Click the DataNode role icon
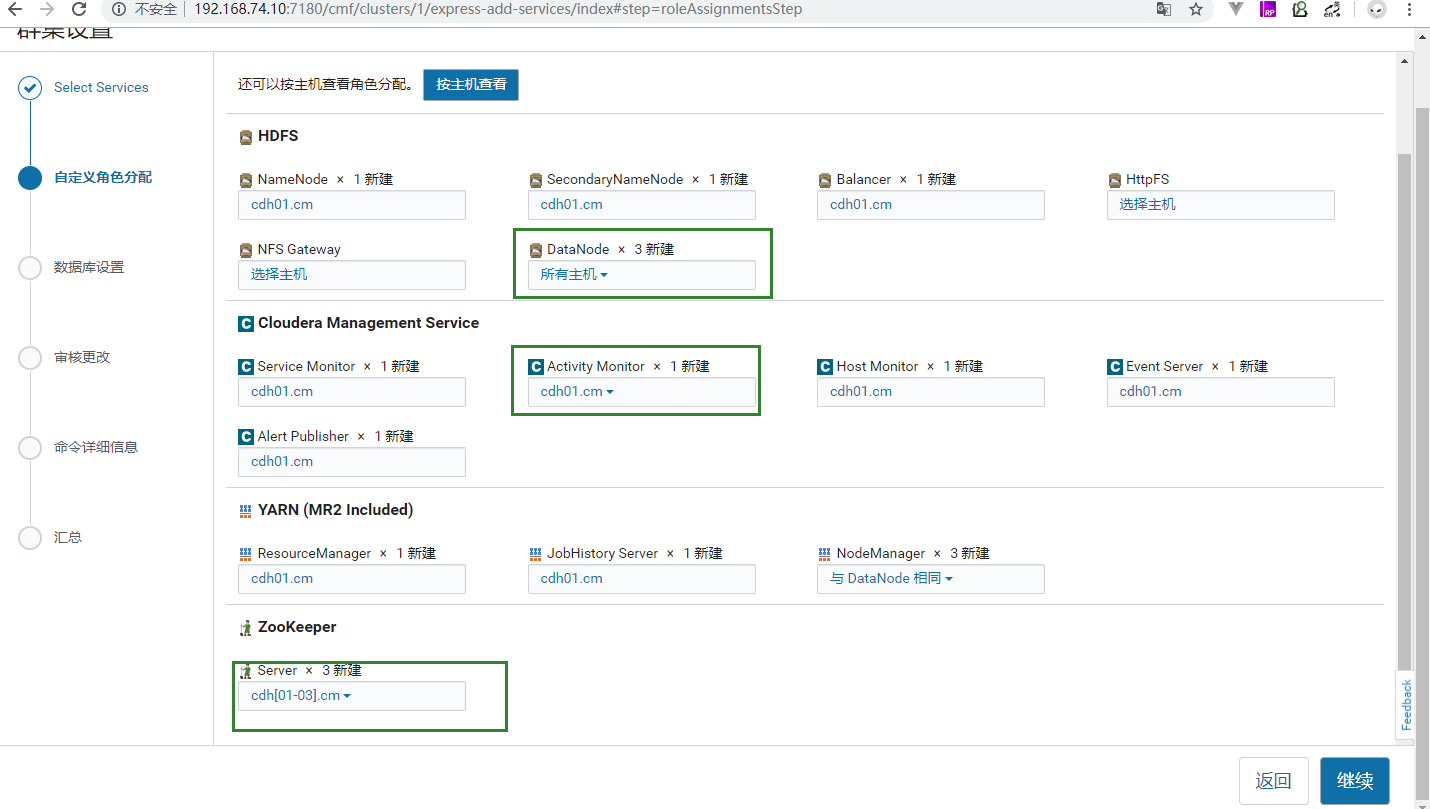The image size is (1430, 809). (535, 250)
